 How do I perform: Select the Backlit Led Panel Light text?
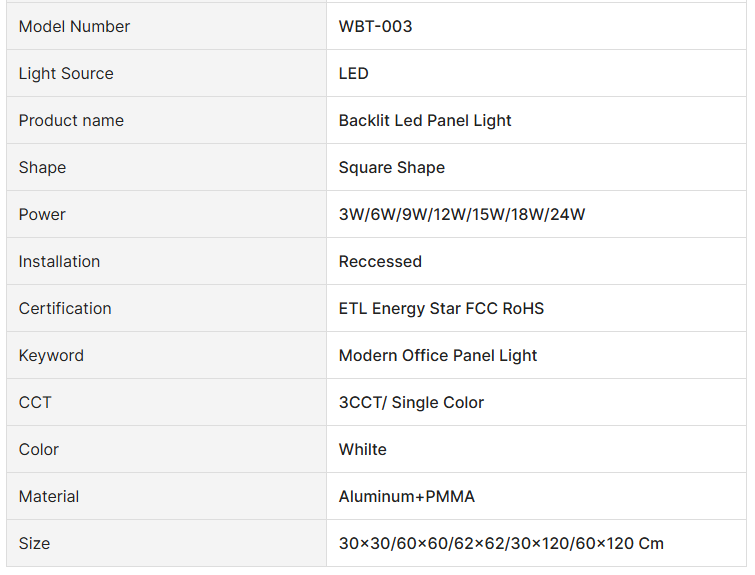click(x=425, y=121)
